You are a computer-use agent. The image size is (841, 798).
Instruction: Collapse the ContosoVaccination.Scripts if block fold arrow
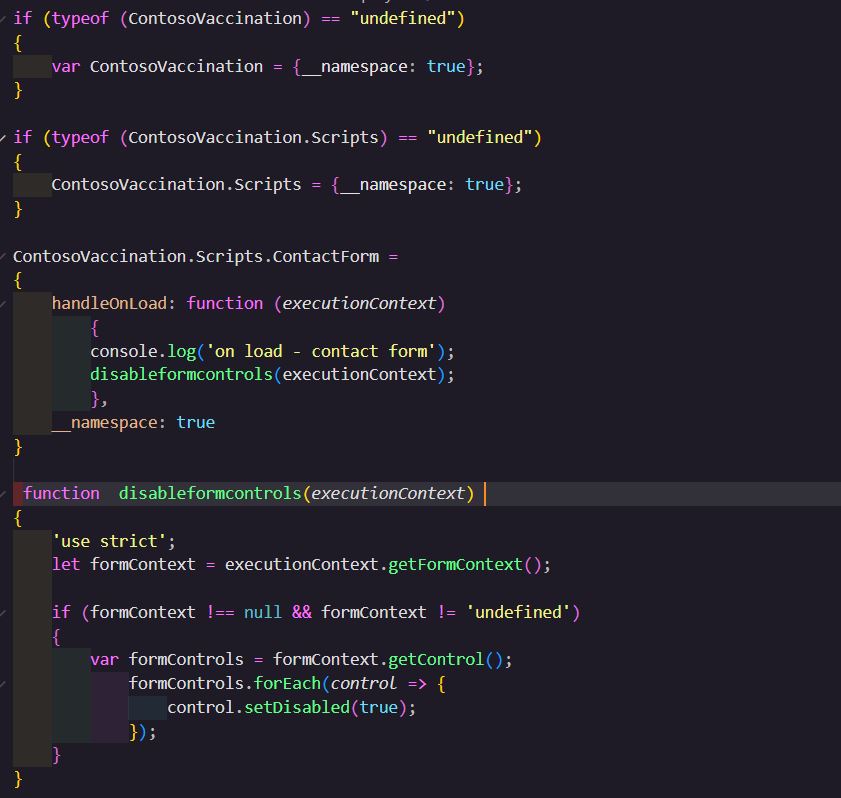pos(4,137)
